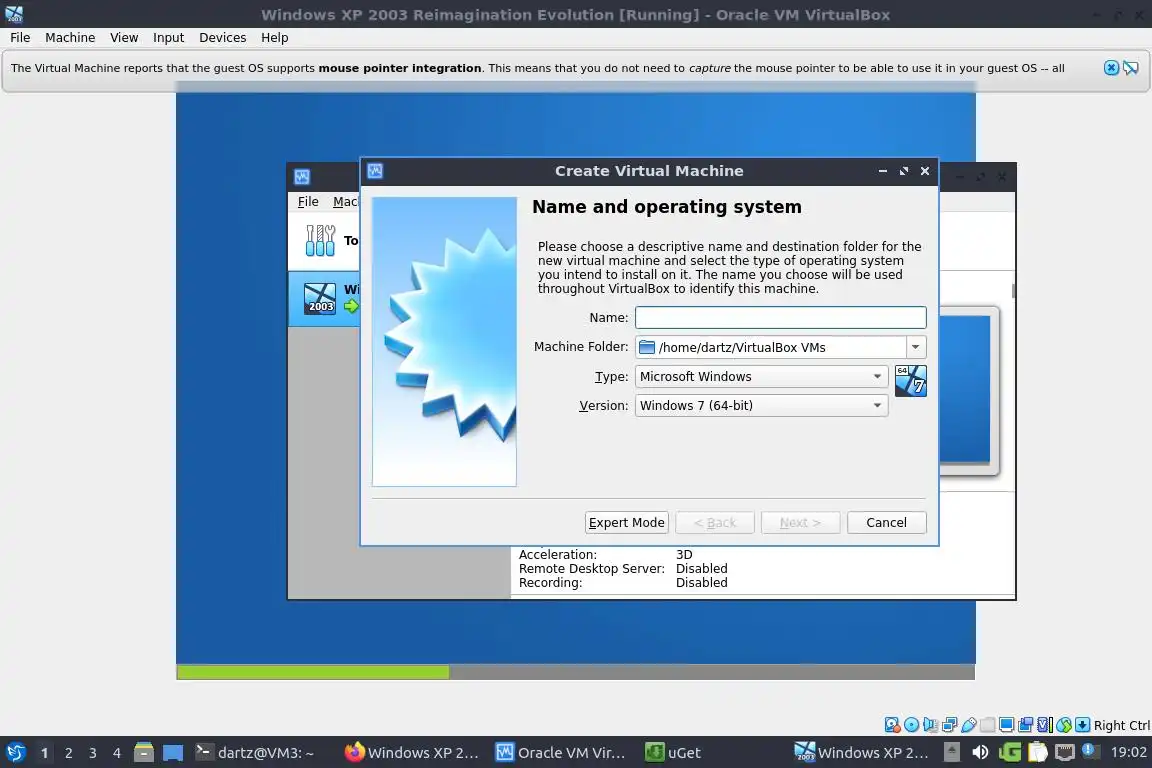Screen dimensions: 1152x768
Task: Open File menu in outer VirtualBox window
Action: pyautogui.click(x=20, y=37)
